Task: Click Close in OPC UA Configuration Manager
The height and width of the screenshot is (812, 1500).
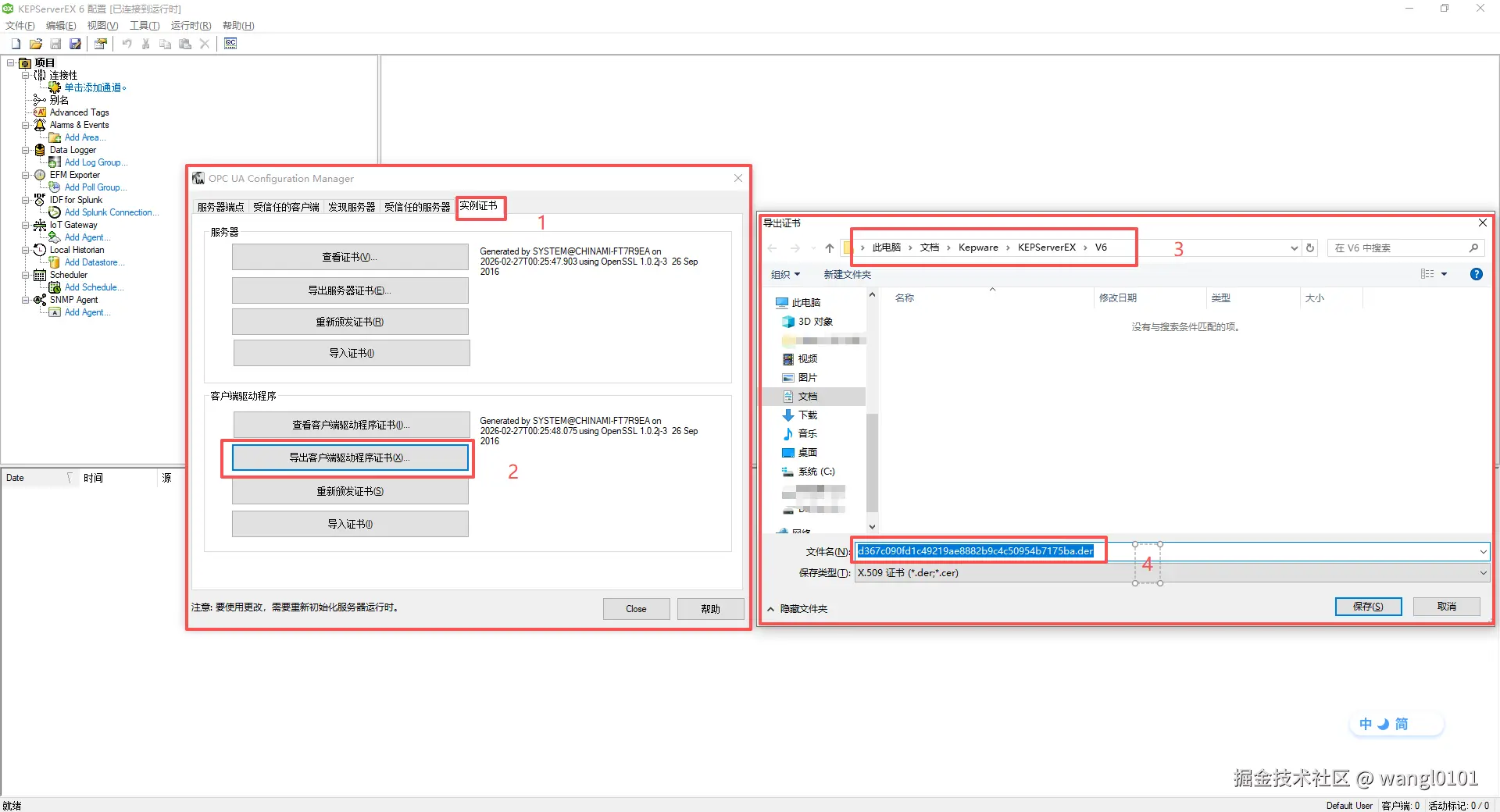Action: 636,609
